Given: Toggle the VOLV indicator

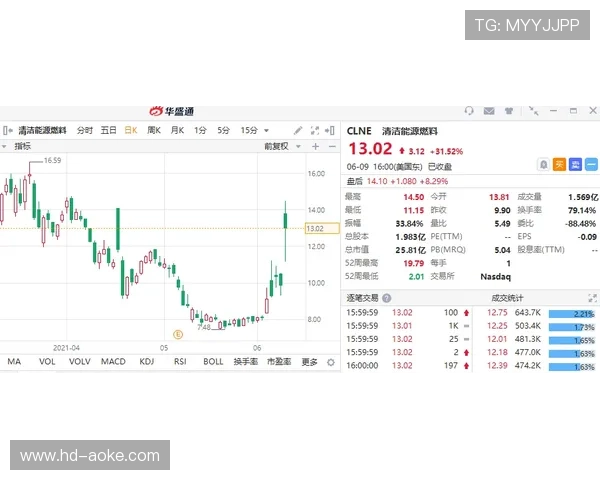Looking at the screenshot, I should click(x=80, y=362).
